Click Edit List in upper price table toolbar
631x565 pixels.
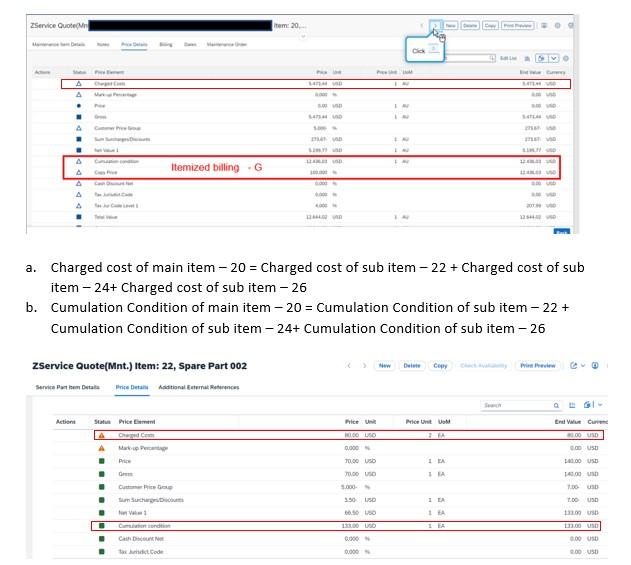508,58
